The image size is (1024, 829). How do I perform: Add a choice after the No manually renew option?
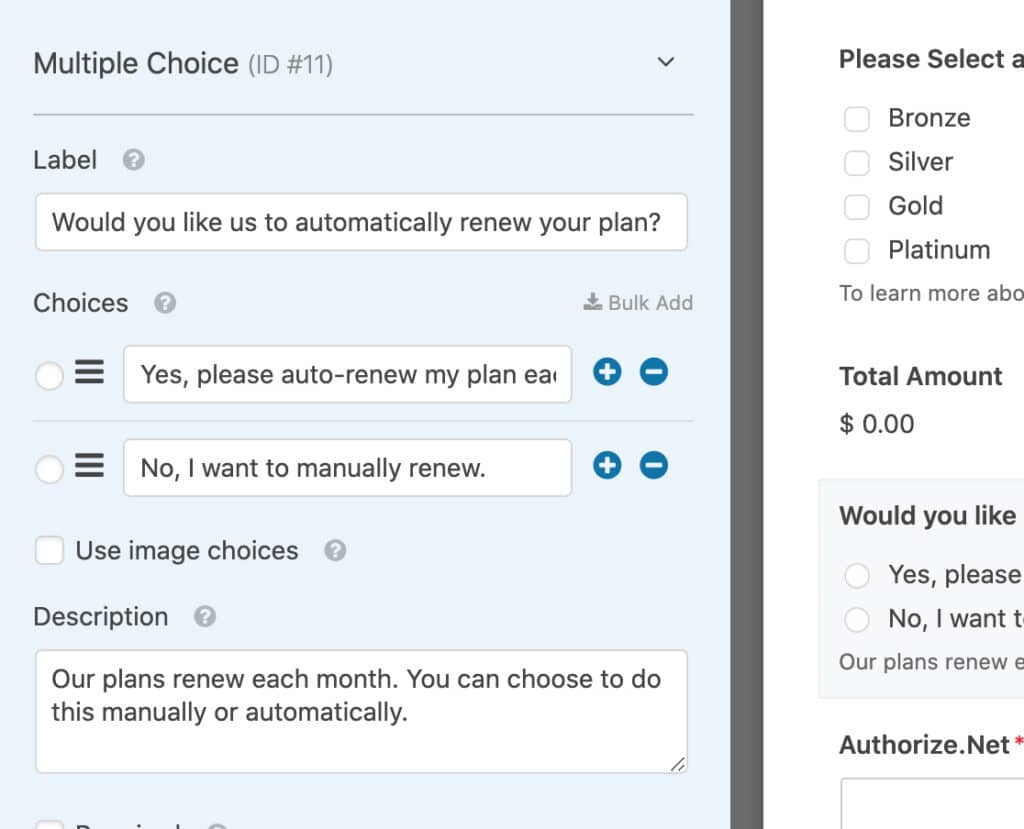click(x=607, y=466)
